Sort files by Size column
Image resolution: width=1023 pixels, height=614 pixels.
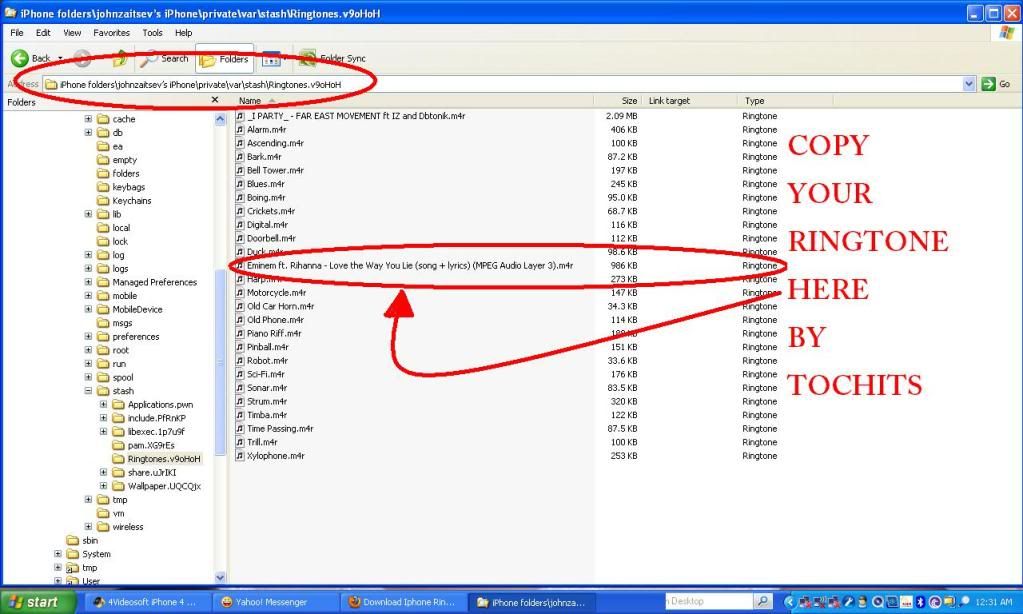(628, 101)
